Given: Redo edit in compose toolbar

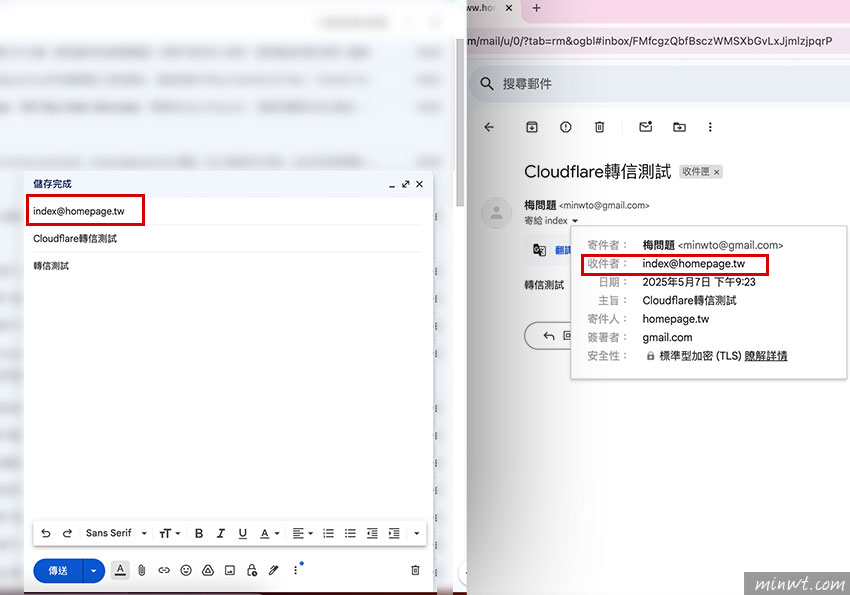Looking at the screenshot, I should 67,533.
